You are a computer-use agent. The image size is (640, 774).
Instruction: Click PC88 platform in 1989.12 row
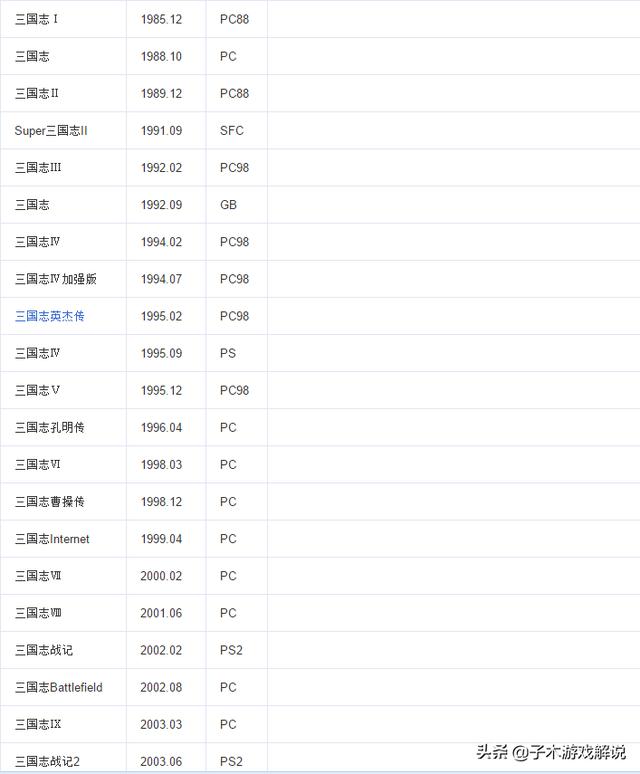pyautogui.click(x=234, y=93)
